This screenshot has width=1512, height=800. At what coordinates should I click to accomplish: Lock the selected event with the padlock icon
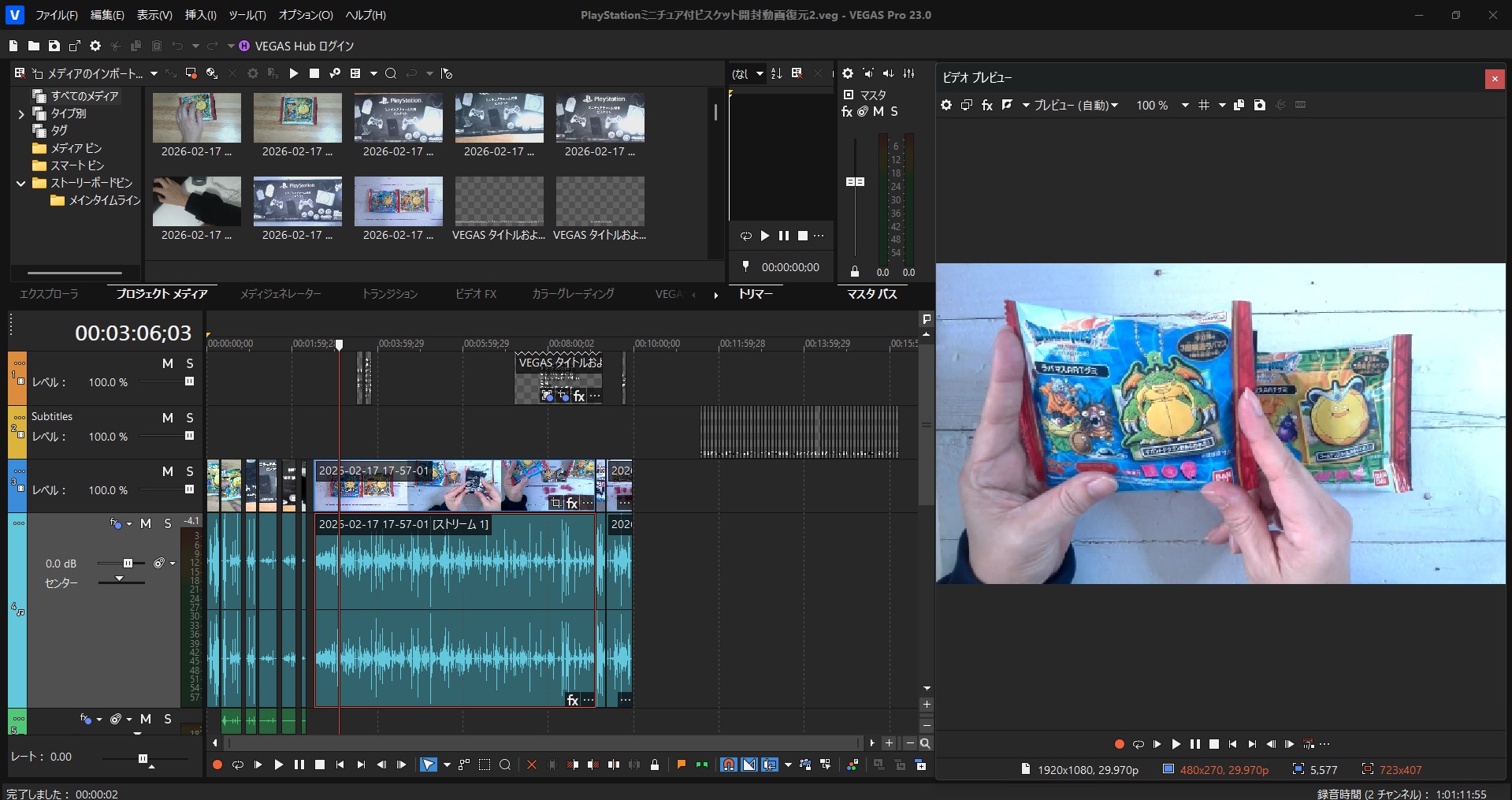tap(654, 765)
